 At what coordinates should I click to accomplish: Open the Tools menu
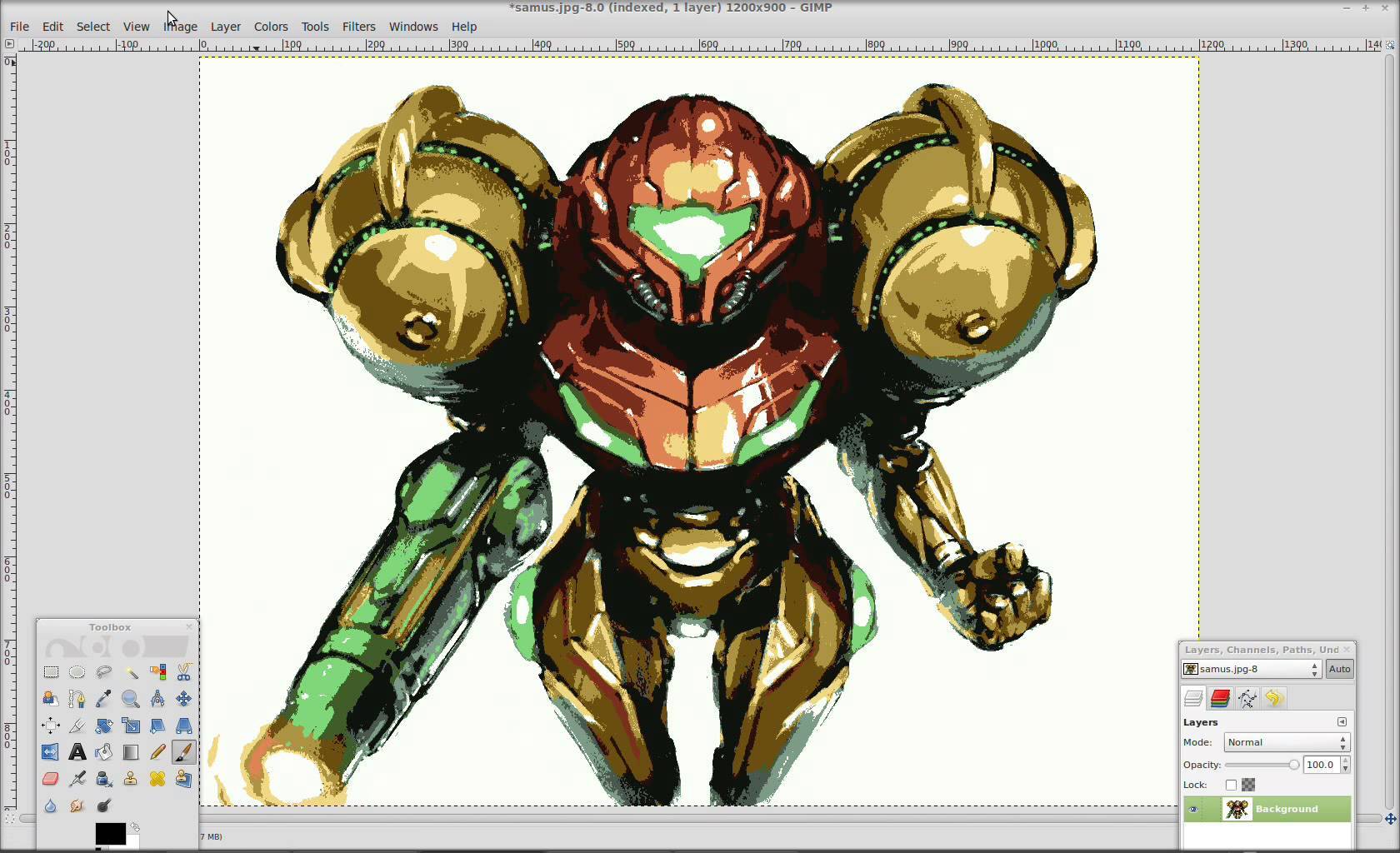[315, 27]
